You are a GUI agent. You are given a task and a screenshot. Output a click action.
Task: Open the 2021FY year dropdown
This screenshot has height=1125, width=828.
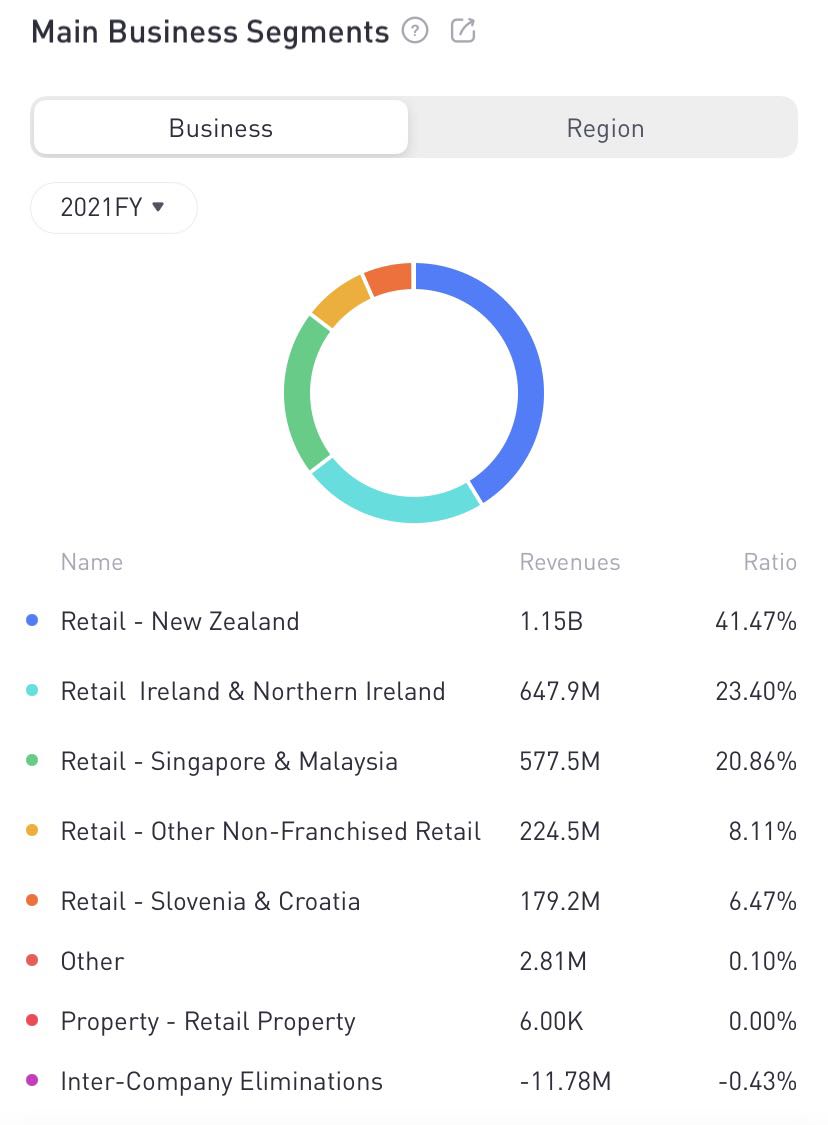(x=113, y=208)
